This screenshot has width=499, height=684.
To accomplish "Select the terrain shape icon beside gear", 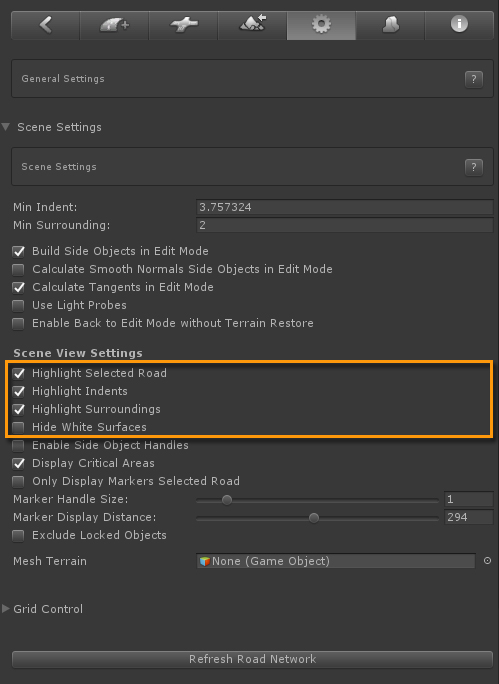I will (390, 25).
